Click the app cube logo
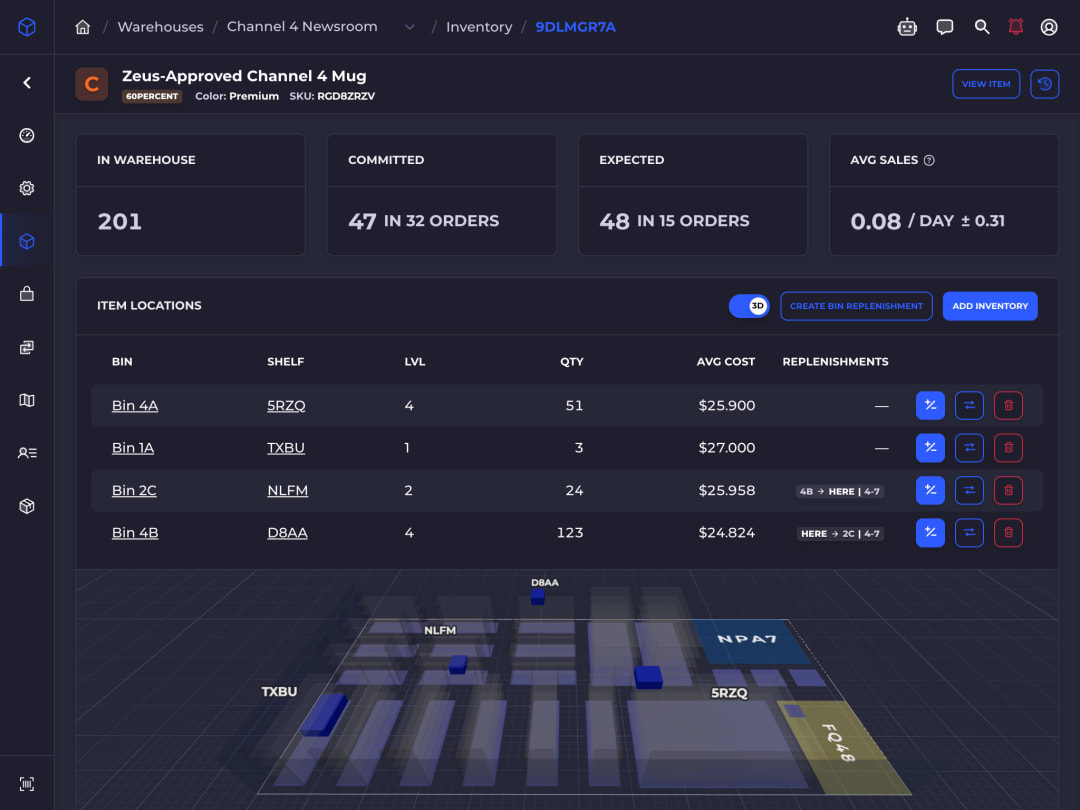The width and height of the screenshot is (1080, 810). [27, 27]
